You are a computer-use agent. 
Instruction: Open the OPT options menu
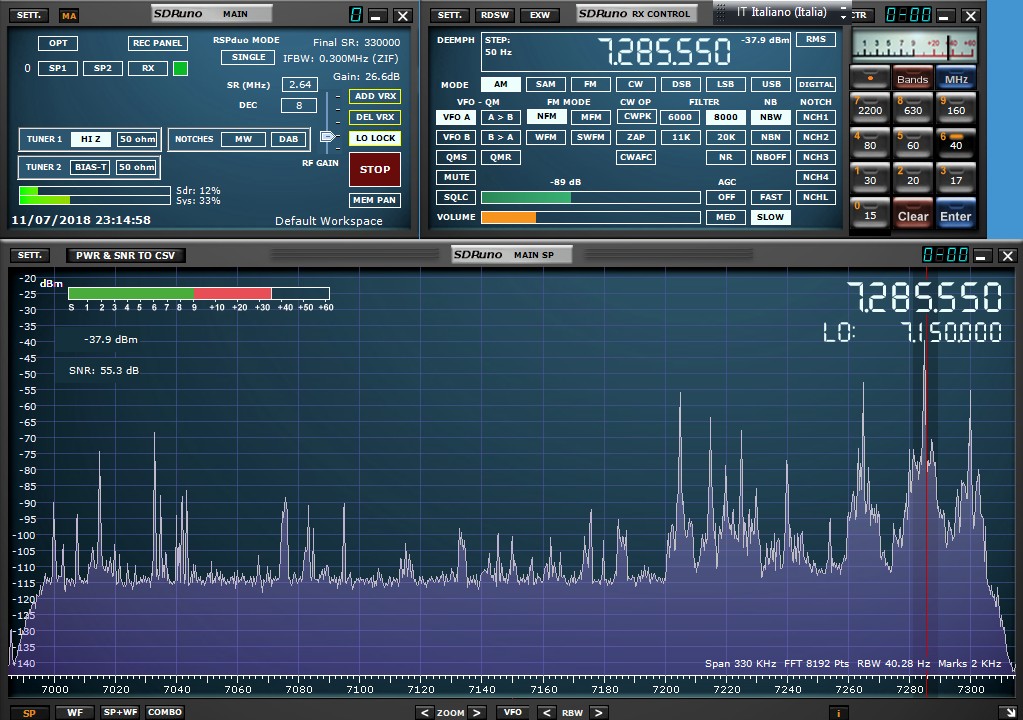point(58,43)
